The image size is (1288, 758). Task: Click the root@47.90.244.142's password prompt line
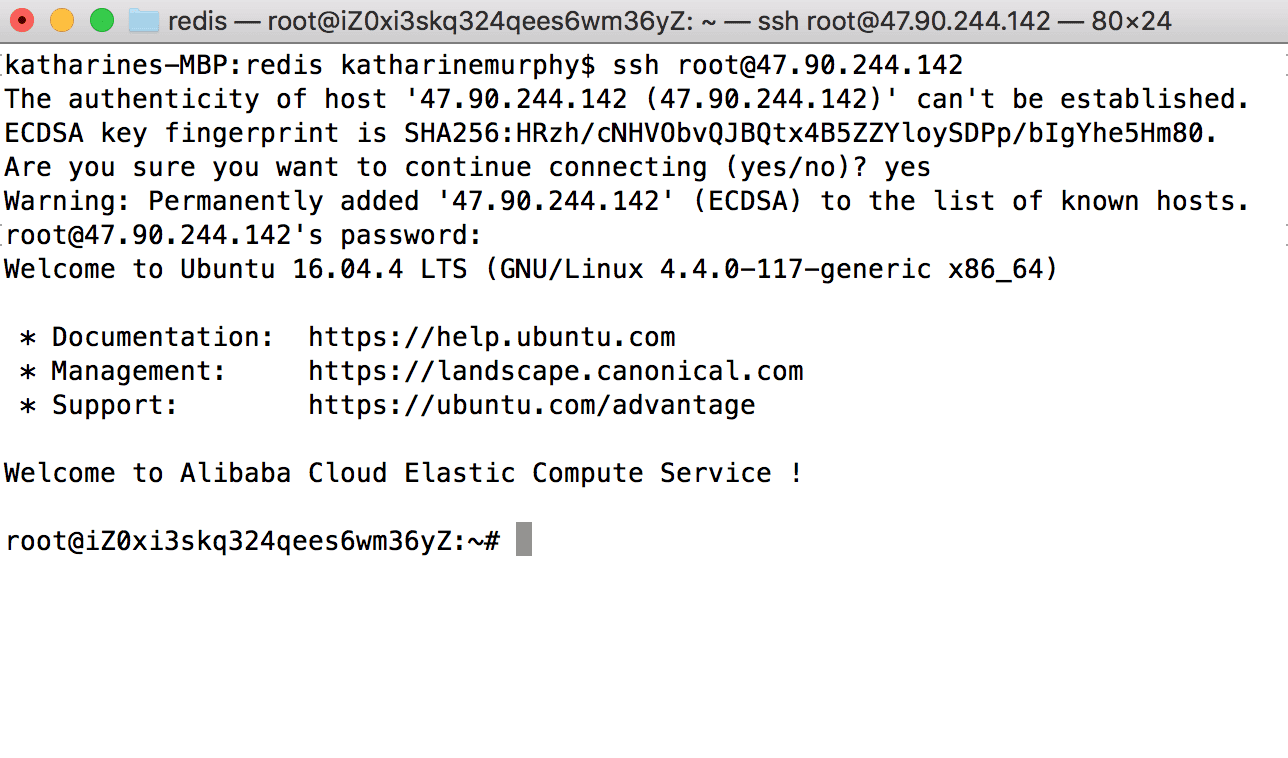pos(244,235)
